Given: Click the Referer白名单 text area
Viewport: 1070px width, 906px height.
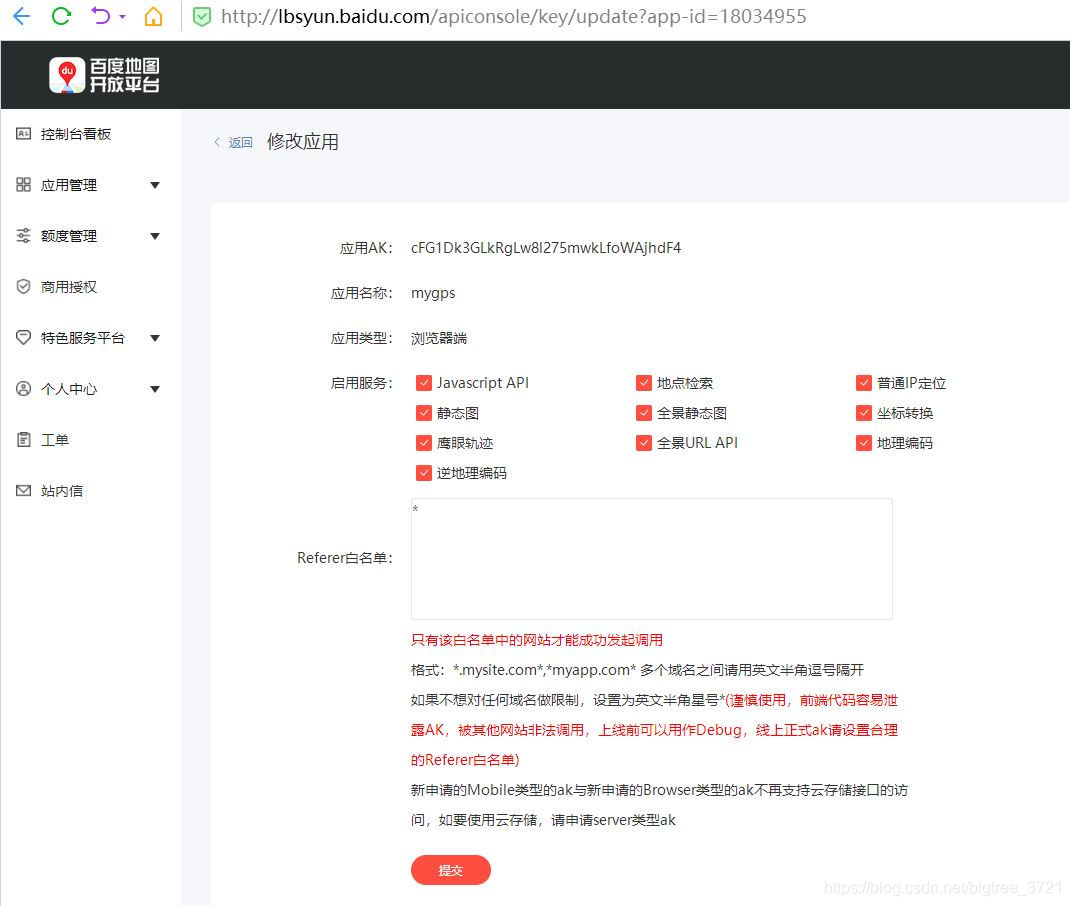Looking at the screenshot, I should click(x=652, y=559).
